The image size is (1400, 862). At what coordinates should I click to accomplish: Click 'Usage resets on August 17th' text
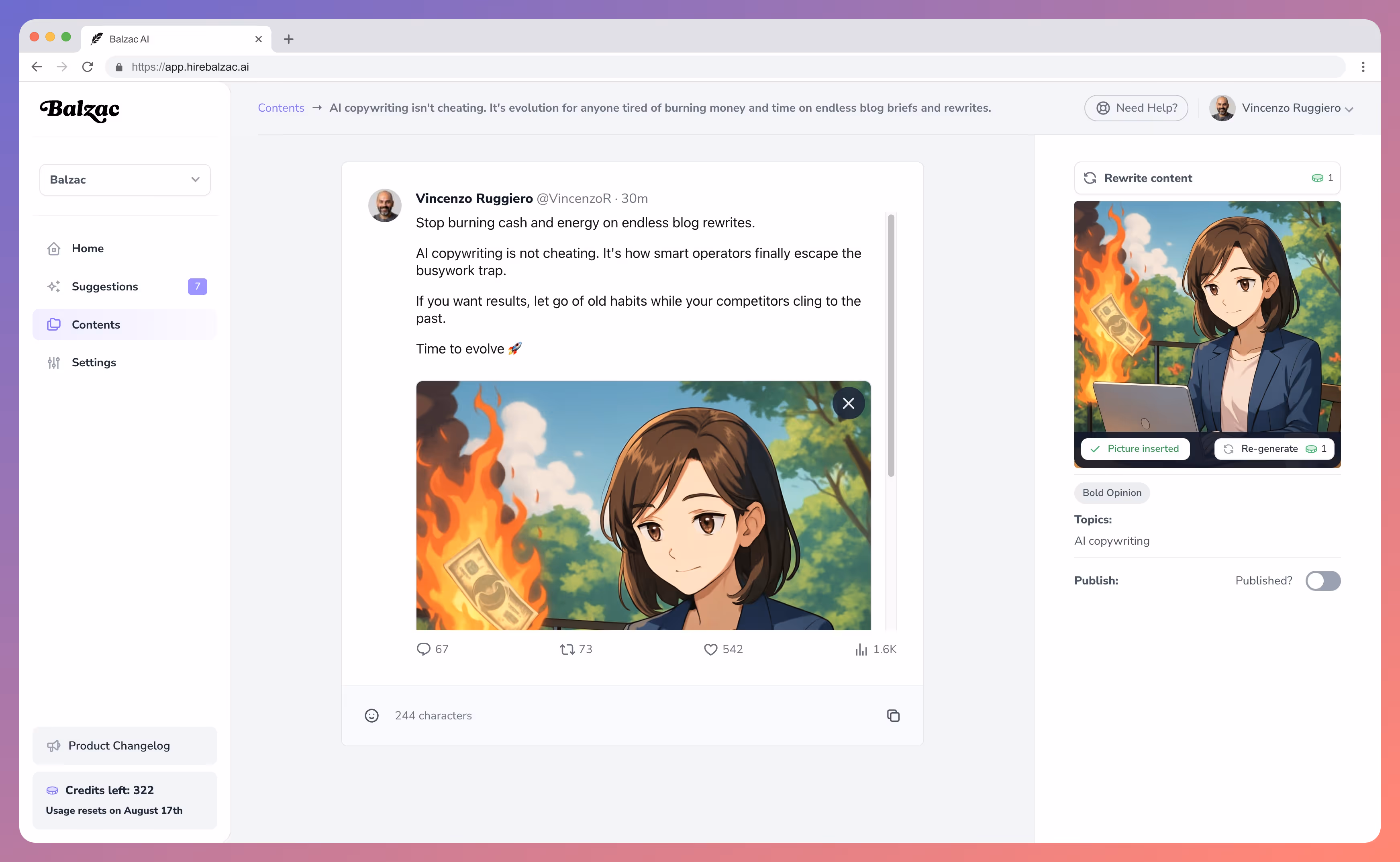pos(114,810)
